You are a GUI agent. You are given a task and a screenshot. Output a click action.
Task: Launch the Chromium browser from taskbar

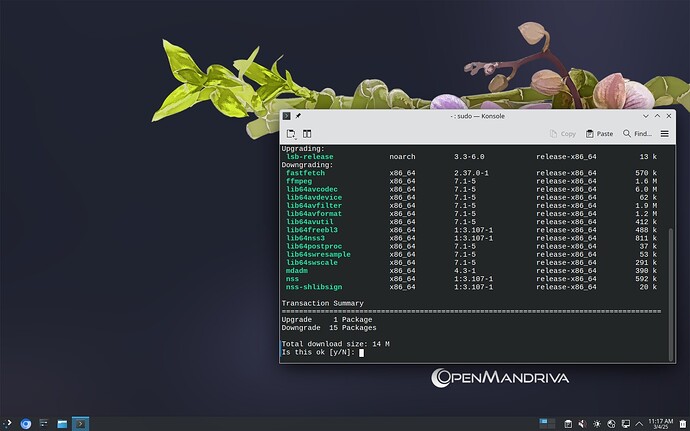pos(25,423)
